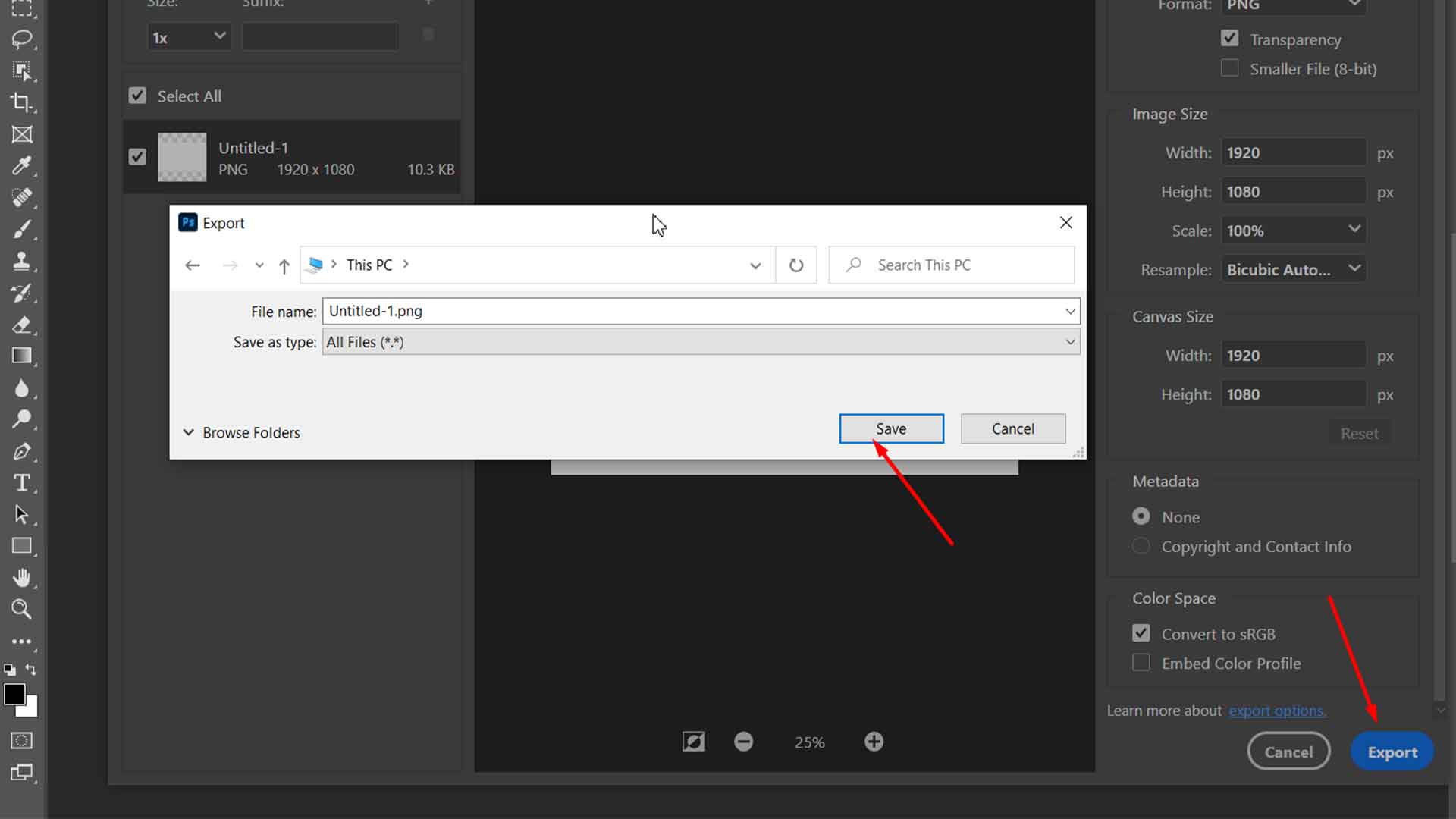Enable Transparency checkbox
This screenshot has height=819, width=1456.
[1230, 38]
